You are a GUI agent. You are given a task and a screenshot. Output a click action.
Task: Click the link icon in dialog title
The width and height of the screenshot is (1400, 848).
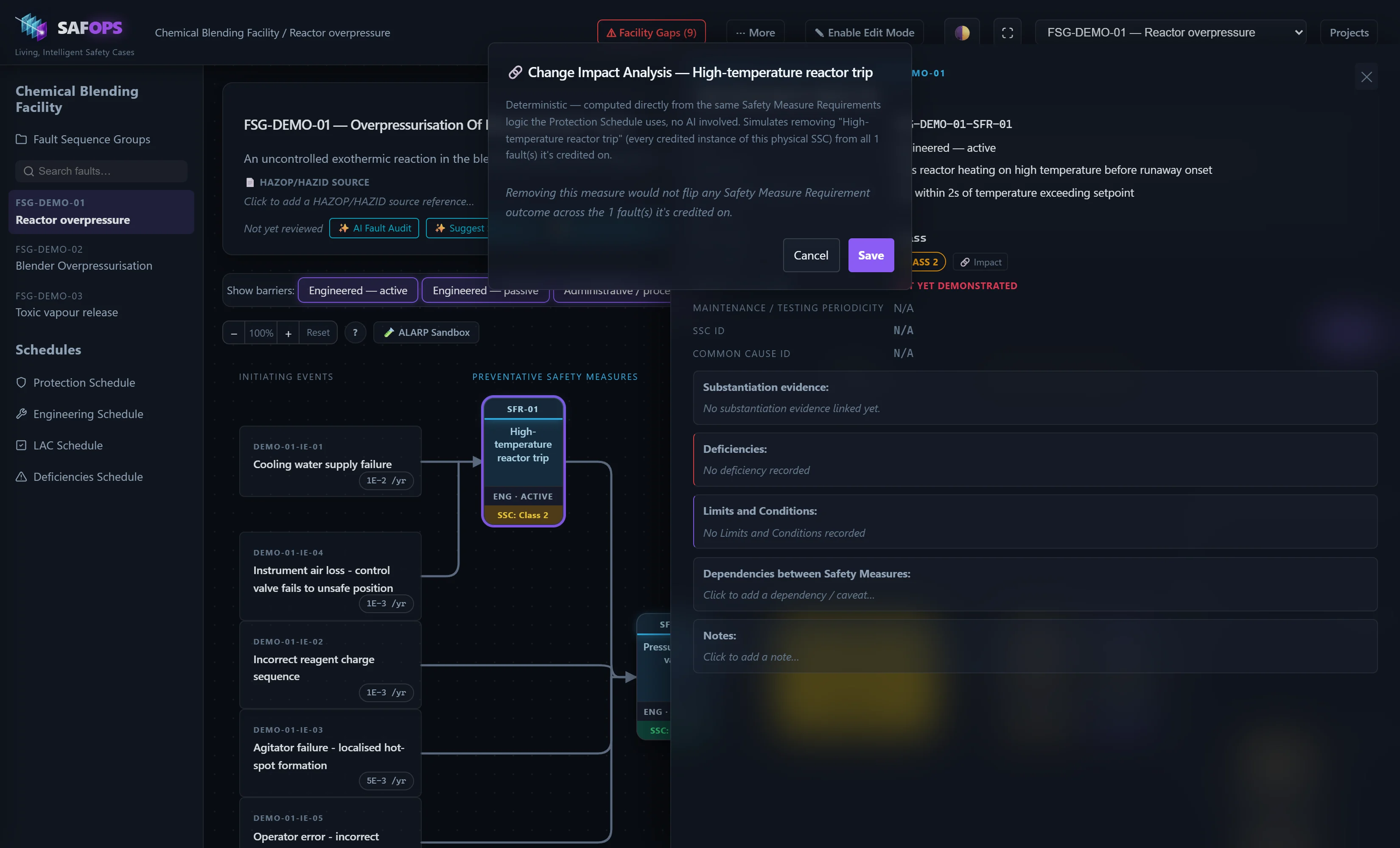click(x=515, y=72)
